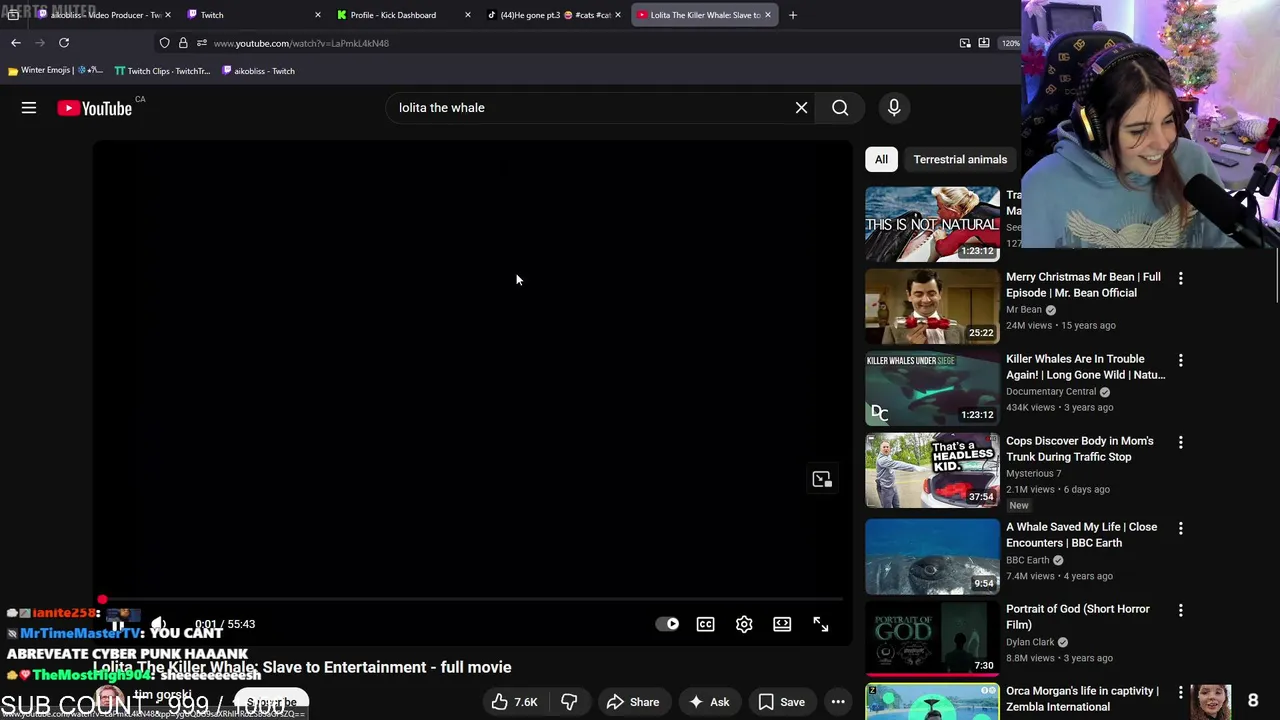This screenshot has height=720, width=1280.
Task: Click the lock site info icon
Action: pos(183,43)
